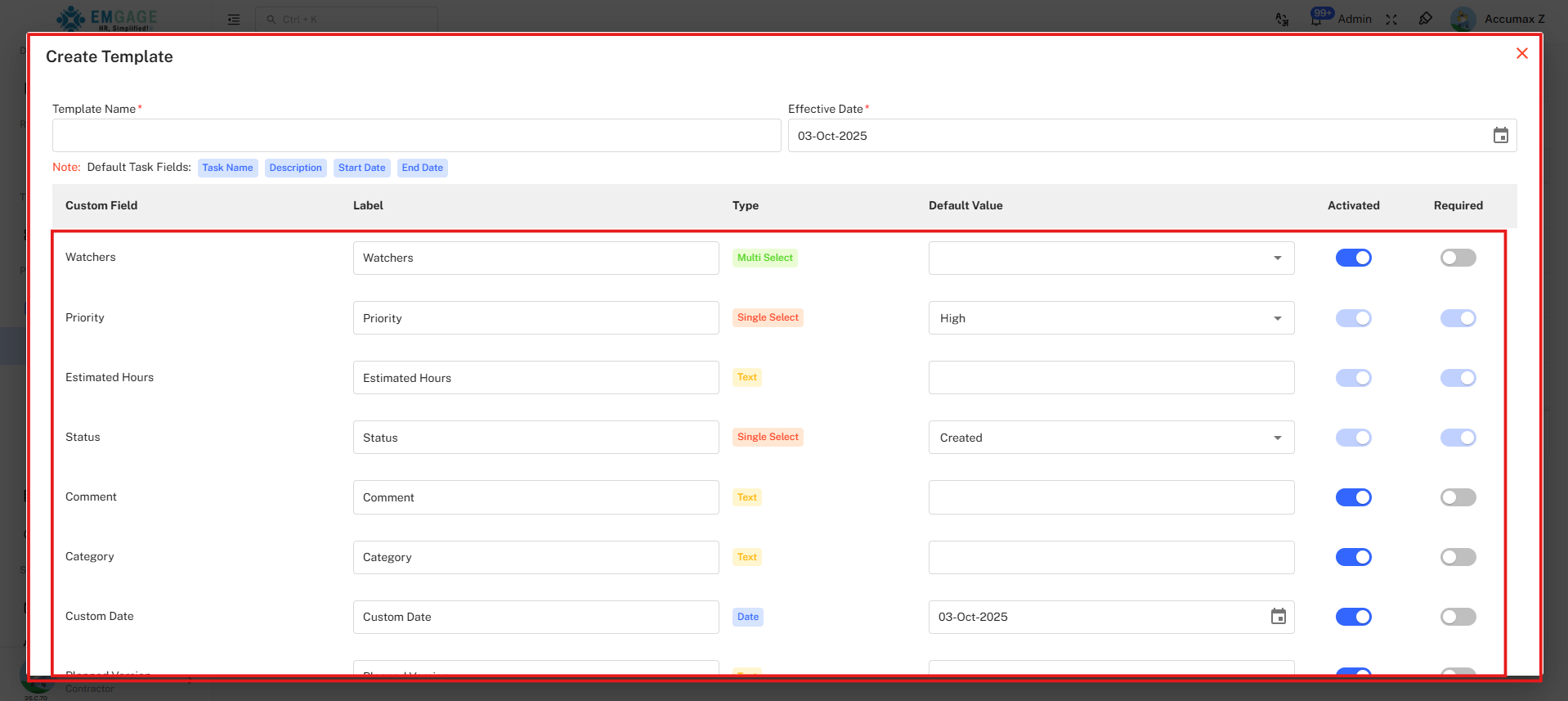Enable the Comment Required switch
1568x701 pixels.
[1458, 497]
